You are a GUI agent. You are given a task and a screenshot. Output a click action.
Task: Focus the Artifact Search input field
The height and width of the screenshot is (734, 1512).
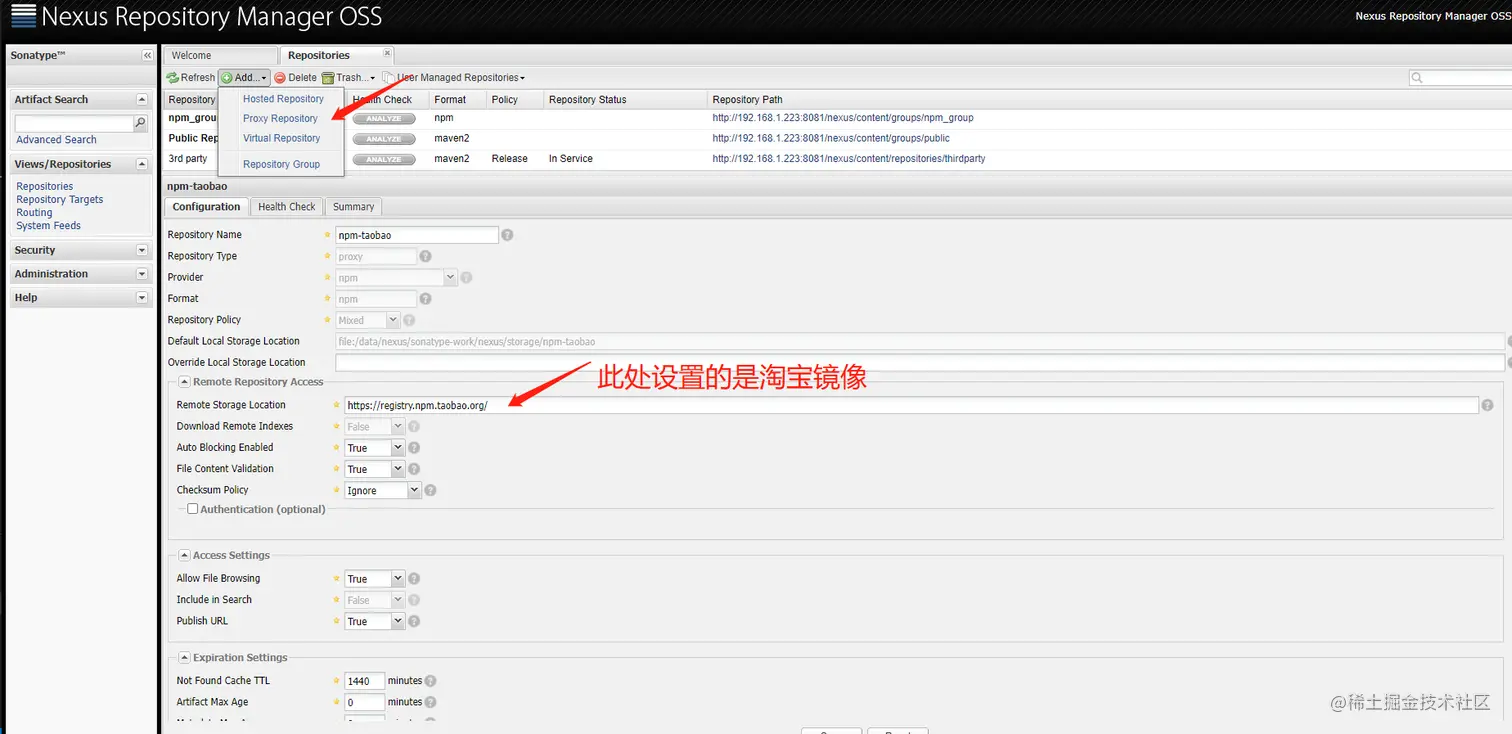point(74,123)
